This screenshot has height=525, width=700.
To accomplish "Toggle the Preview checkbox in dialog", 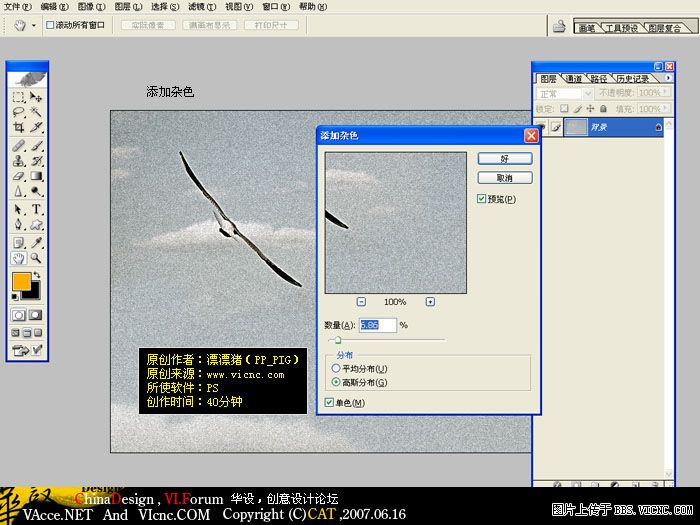I will (481, 199).
